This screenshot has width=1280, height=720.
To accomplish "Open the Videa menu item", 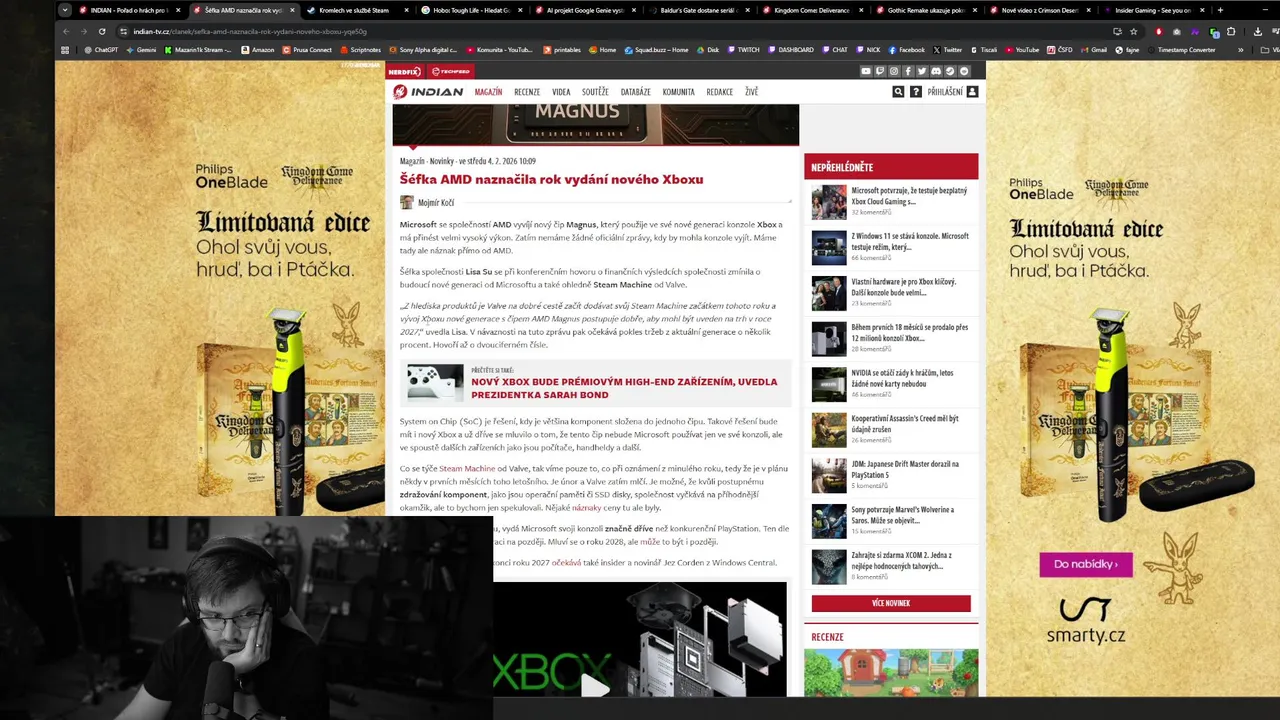I will click(561, 92).
